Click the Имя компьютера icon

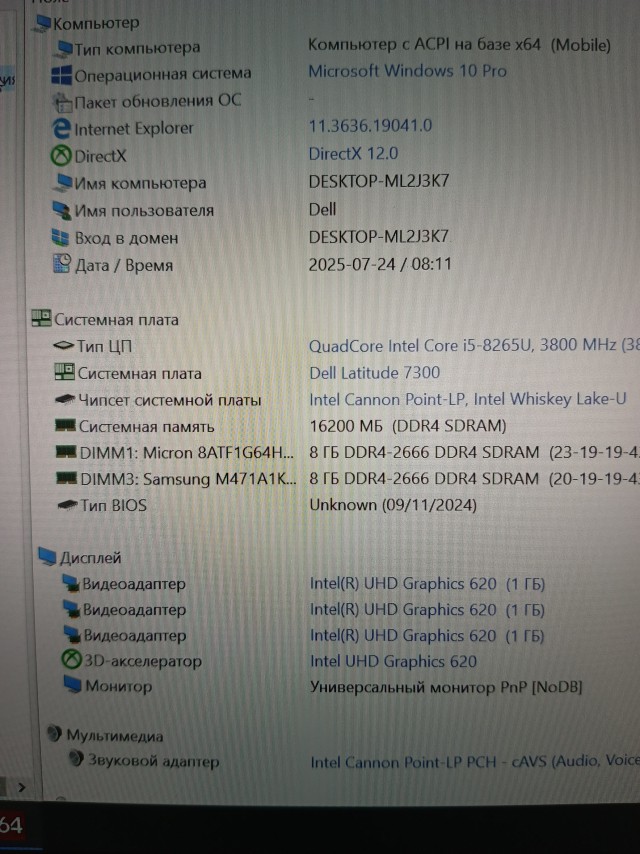[63, 183]
